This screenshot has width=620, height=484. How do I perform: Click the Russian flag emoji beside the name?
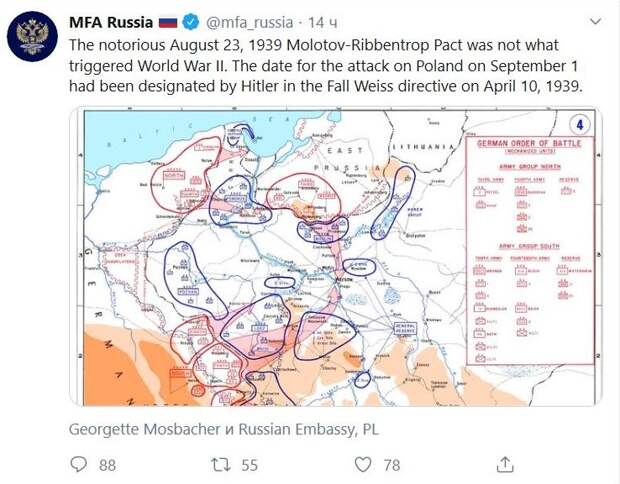point(168,22)
